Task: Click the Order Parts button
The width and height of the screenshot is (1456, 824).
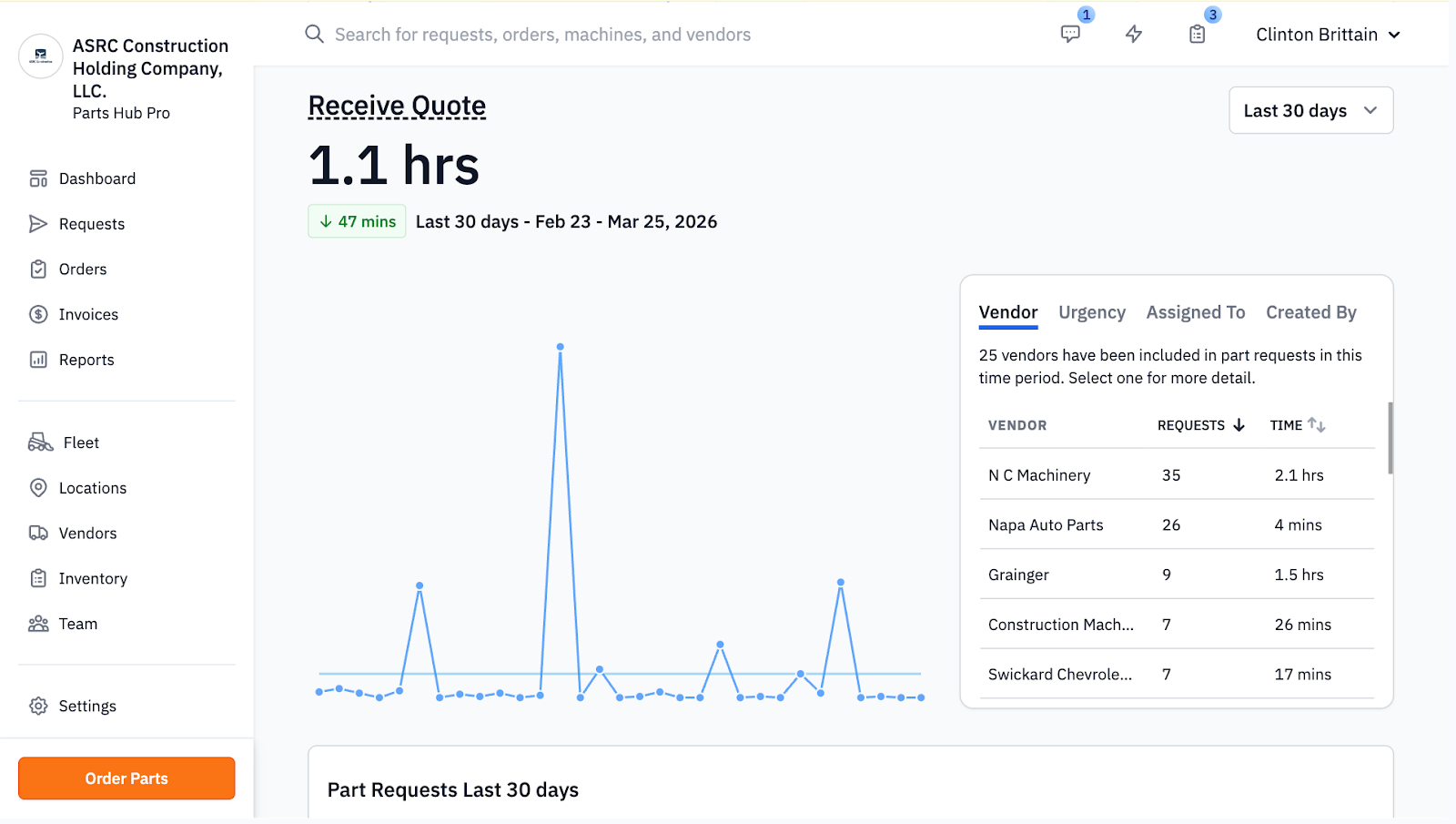Action: [126, 778]
